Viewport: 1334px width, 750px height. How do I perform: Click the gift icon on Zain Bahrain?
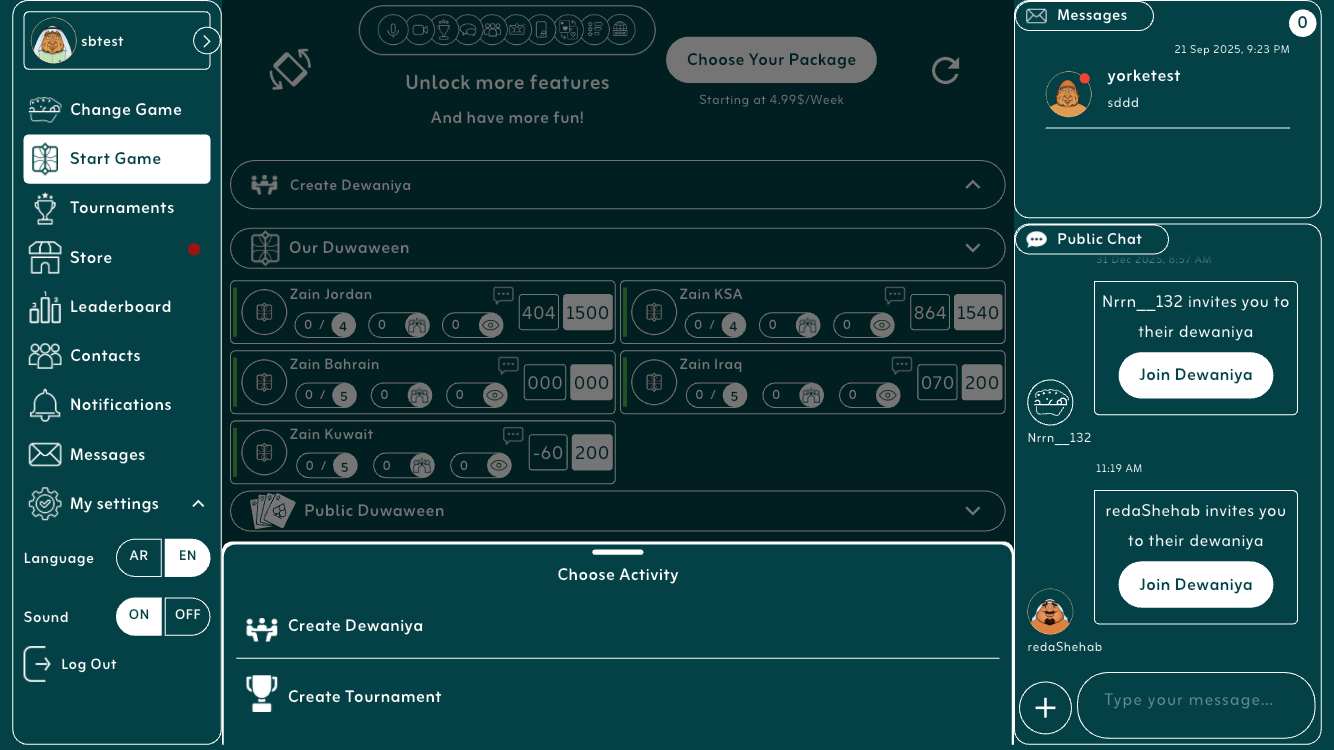pos(418,395)
